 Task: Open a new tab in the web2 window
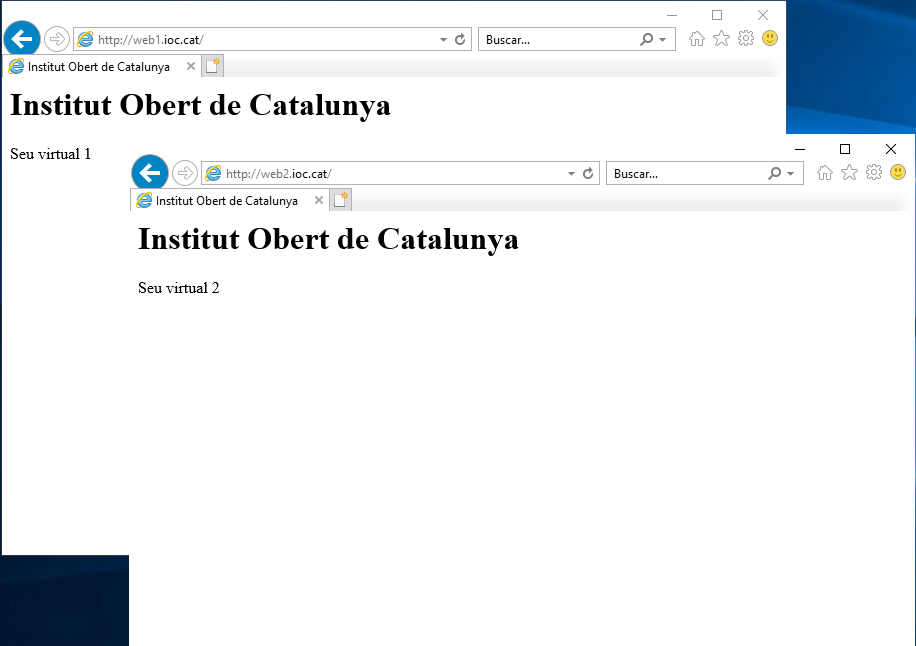(341, 201)
